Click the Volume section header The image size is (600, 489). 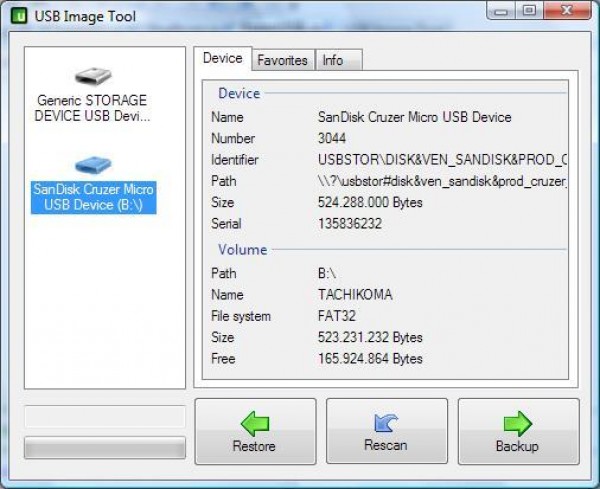tap(243, 249)
